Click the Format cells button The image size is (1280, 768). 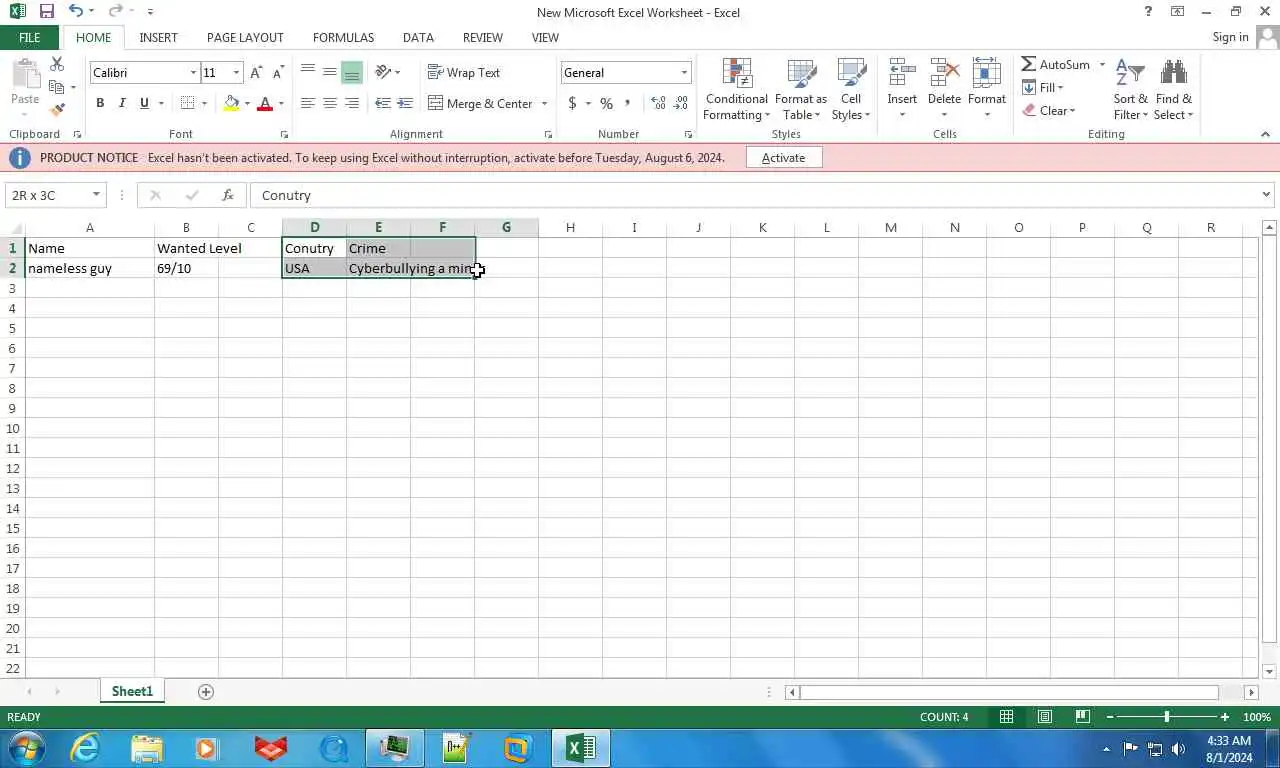pyautogui.click(x=986, y=88)
